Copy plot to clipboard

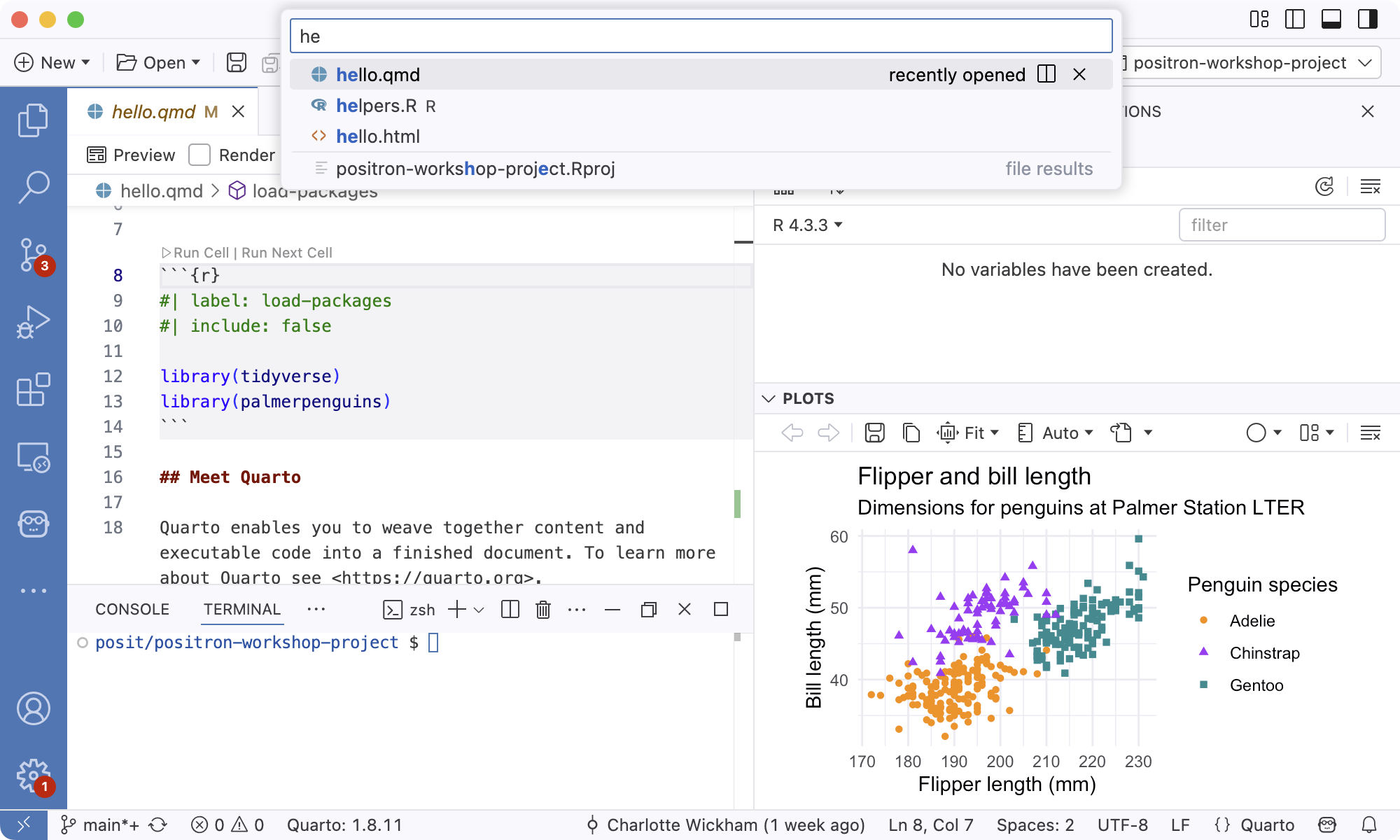pyautogui.click(x=911, y=433)
